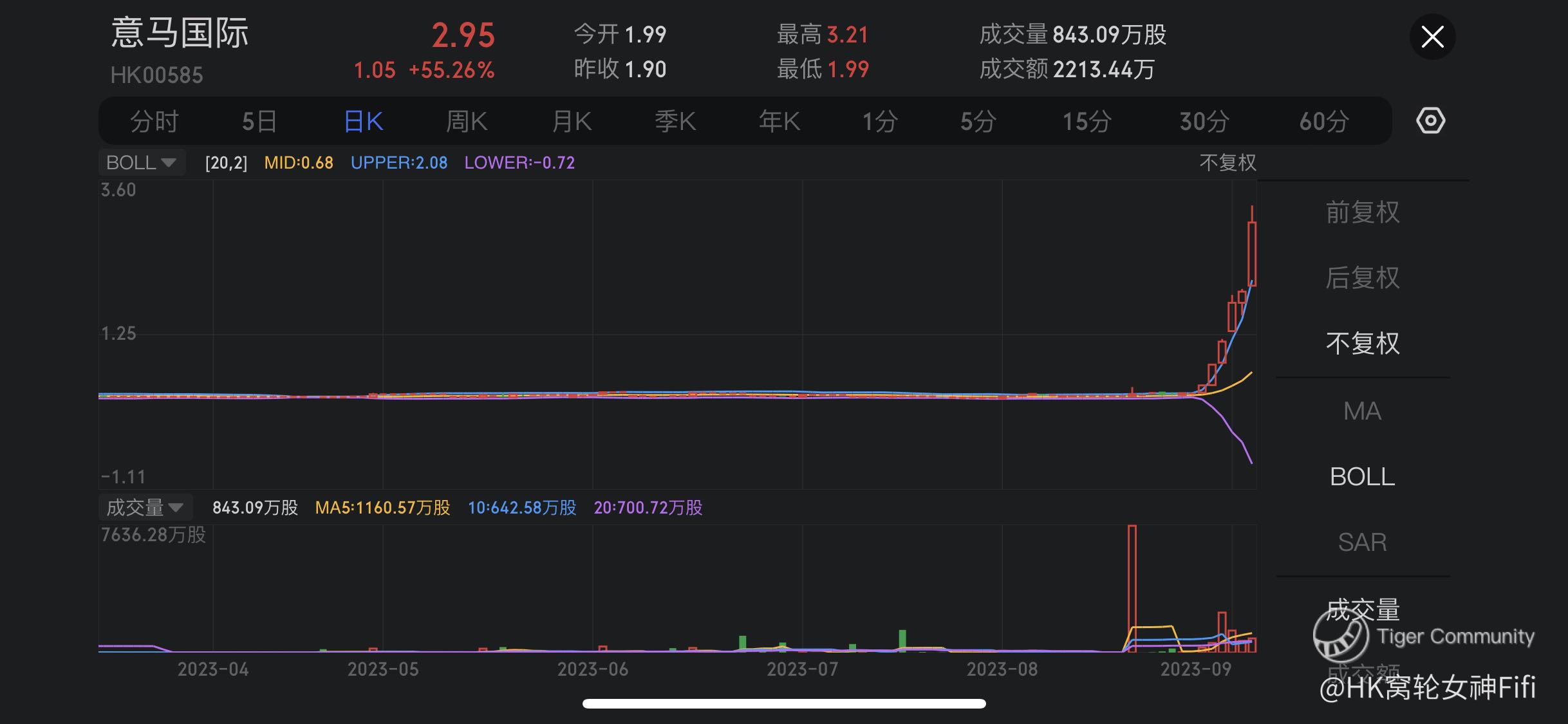Open the 不复权 adjustment selector above chart
Viewport: 1568px width, 724px height.
click(1227, 162)
